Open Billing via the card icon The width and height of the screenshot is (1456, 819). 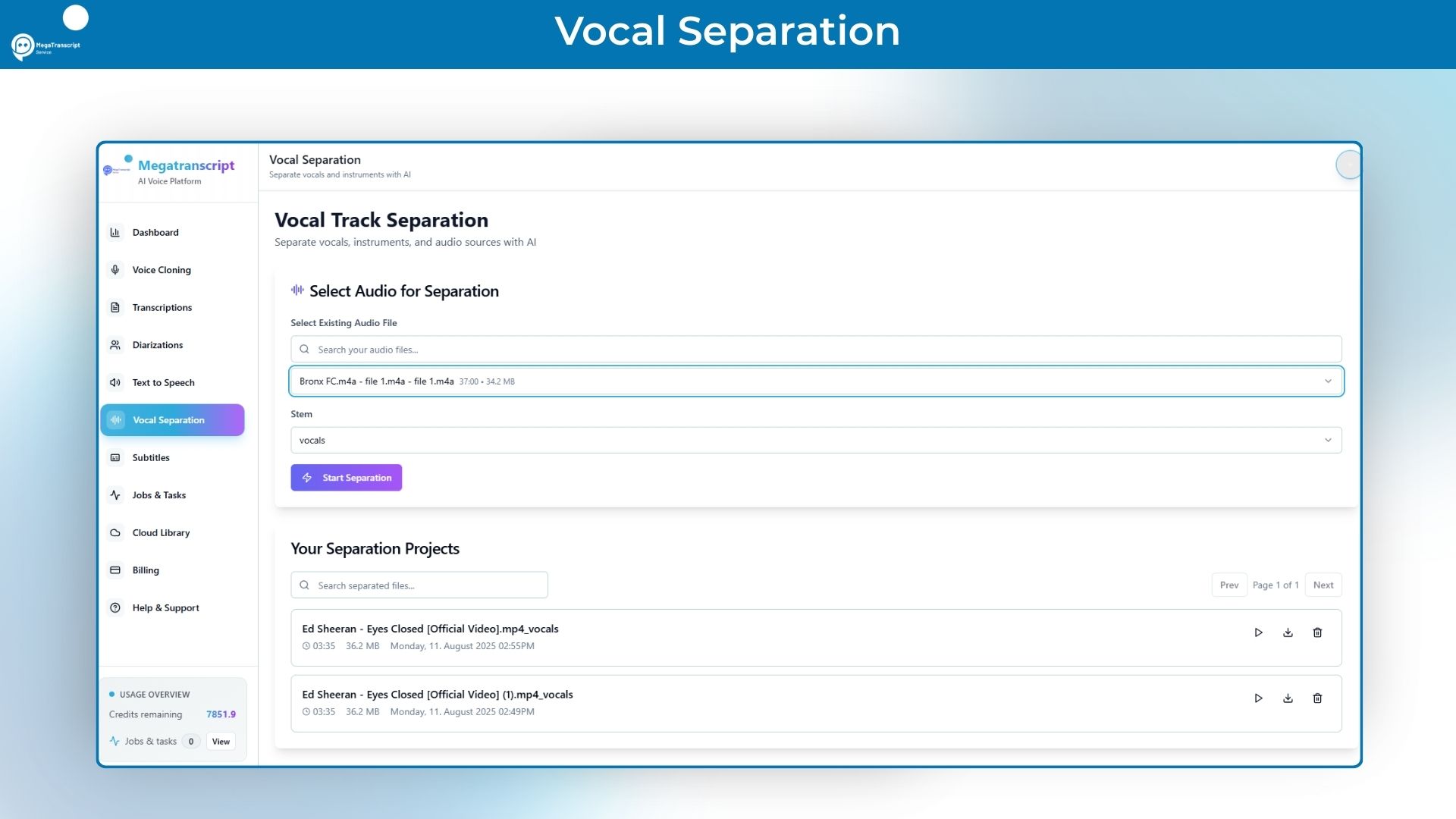pos(115,570)
